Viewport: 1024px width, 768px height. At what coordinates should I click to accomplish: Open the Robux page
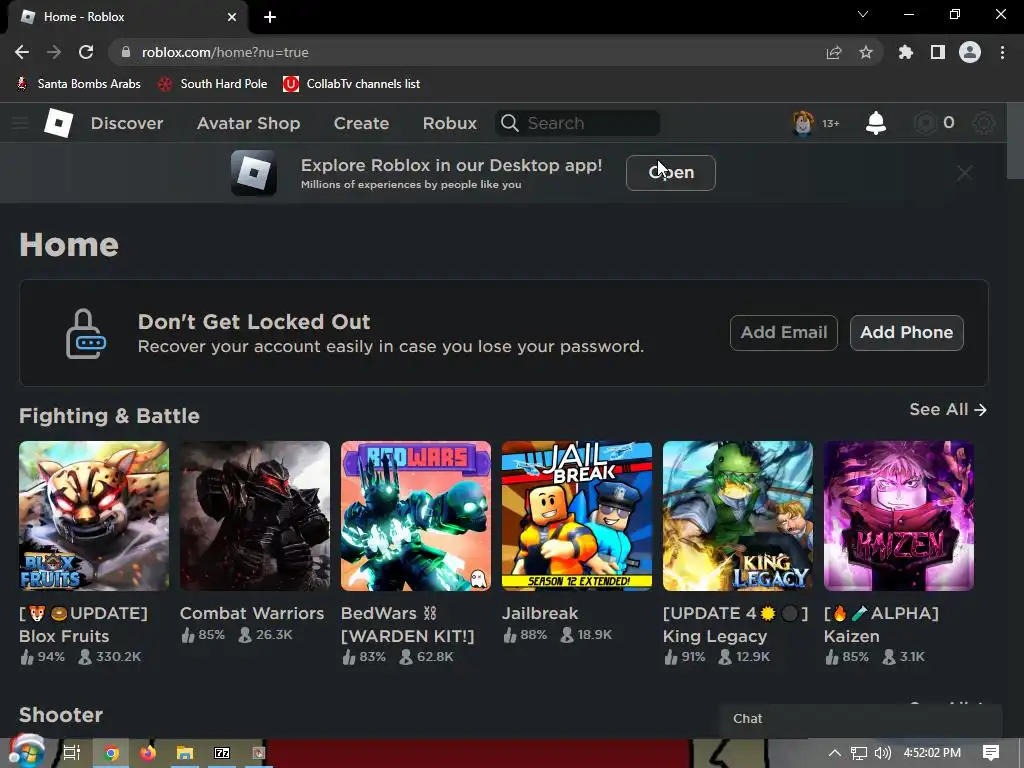pyautogui.click(x=449, y=123)
